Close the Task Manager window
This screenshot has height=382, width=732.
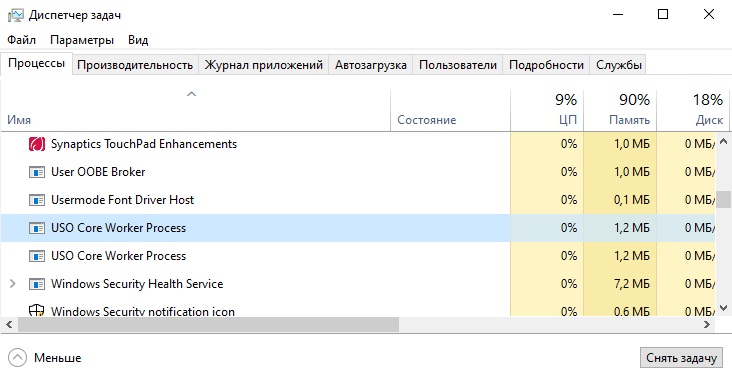(709, 14)
